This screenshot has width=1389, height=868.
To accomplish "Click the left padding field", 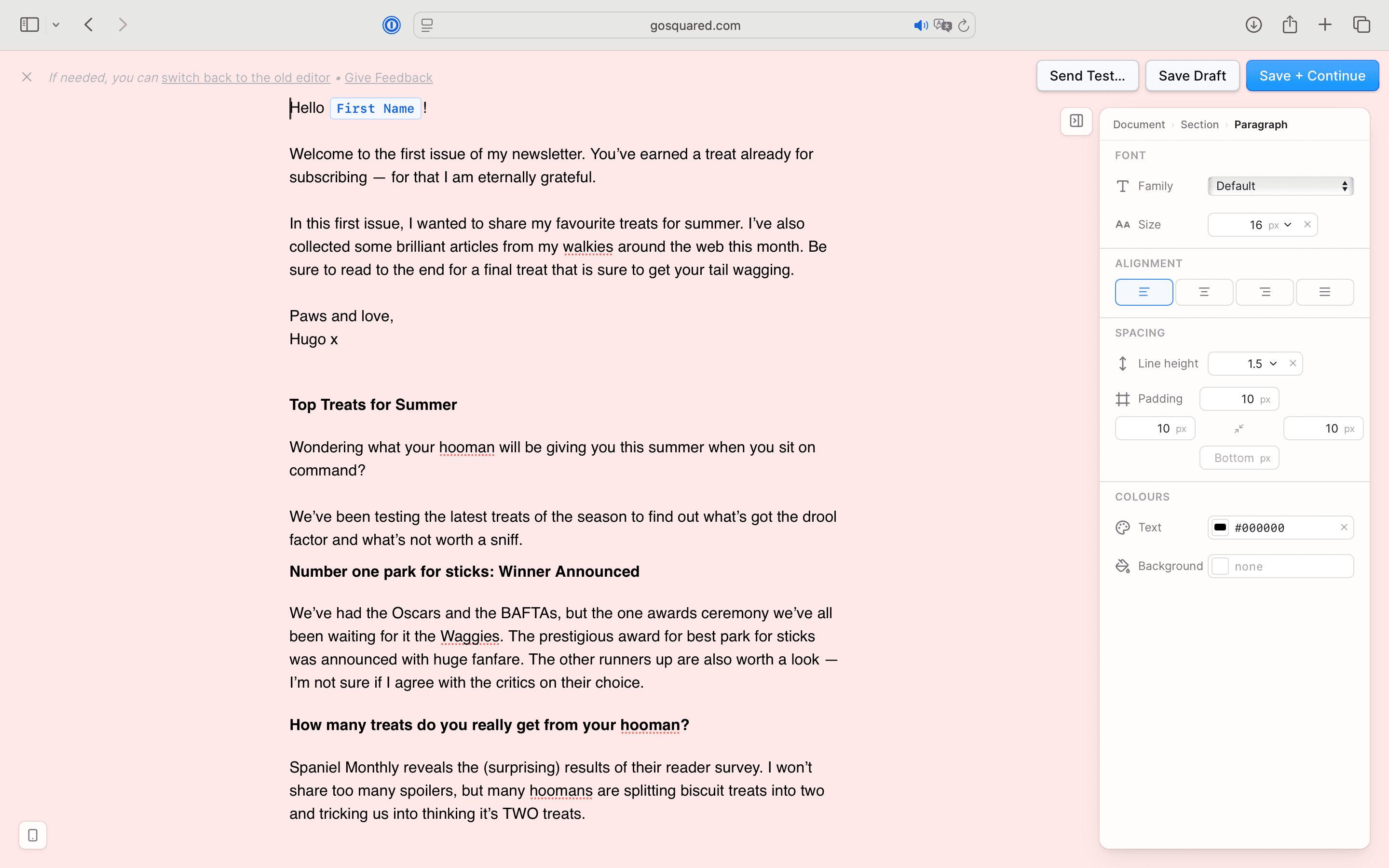I will click(x=1155, y=429).
